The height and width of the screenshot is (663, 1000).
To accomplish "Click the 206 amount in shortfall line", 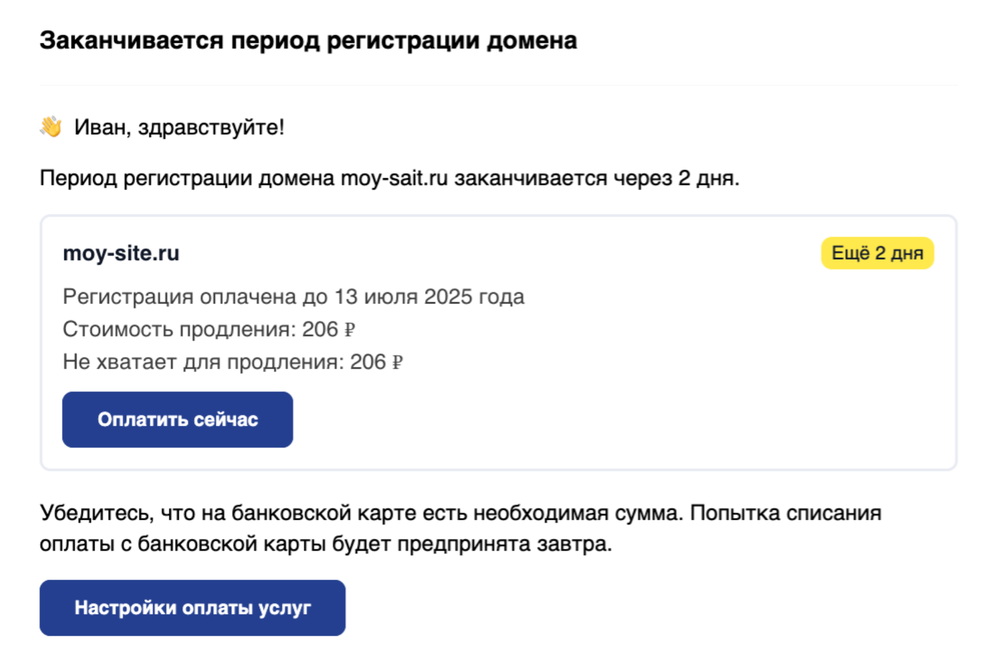I will [367, 362].
